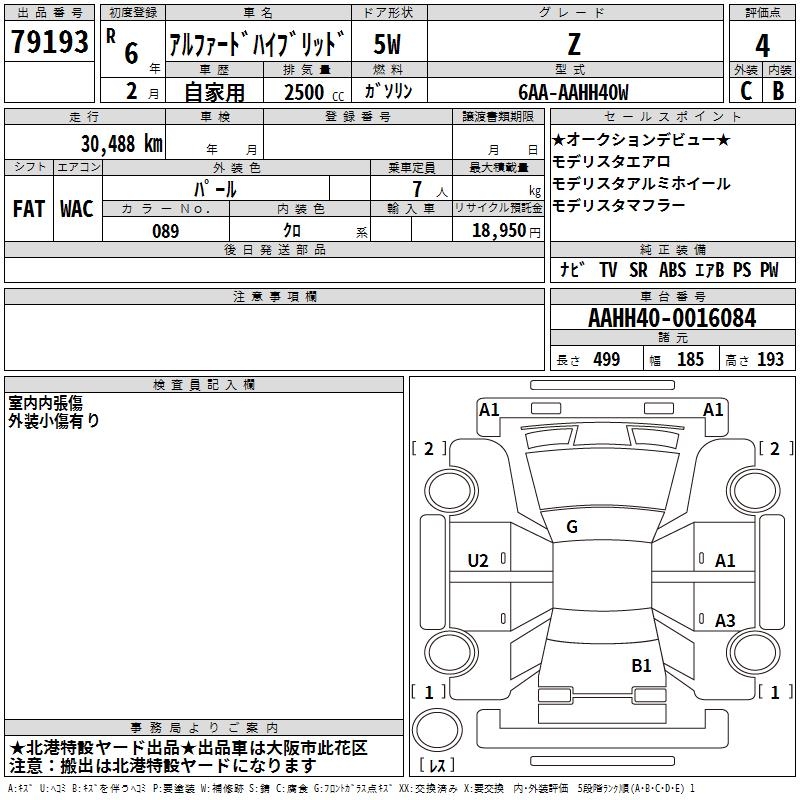Screen dimensions: 800x800
Task: Select chassis number AAHH40-0016084
Action: click(672, 318)
